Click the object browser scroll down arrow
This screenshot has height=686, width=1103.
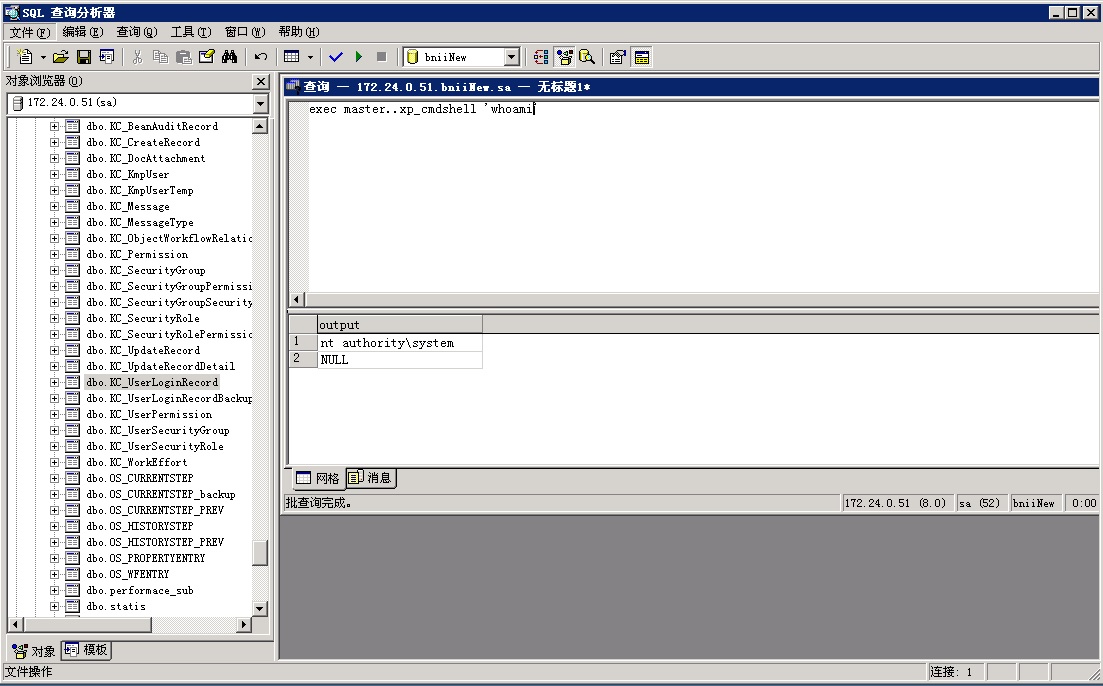pos(260,609)
